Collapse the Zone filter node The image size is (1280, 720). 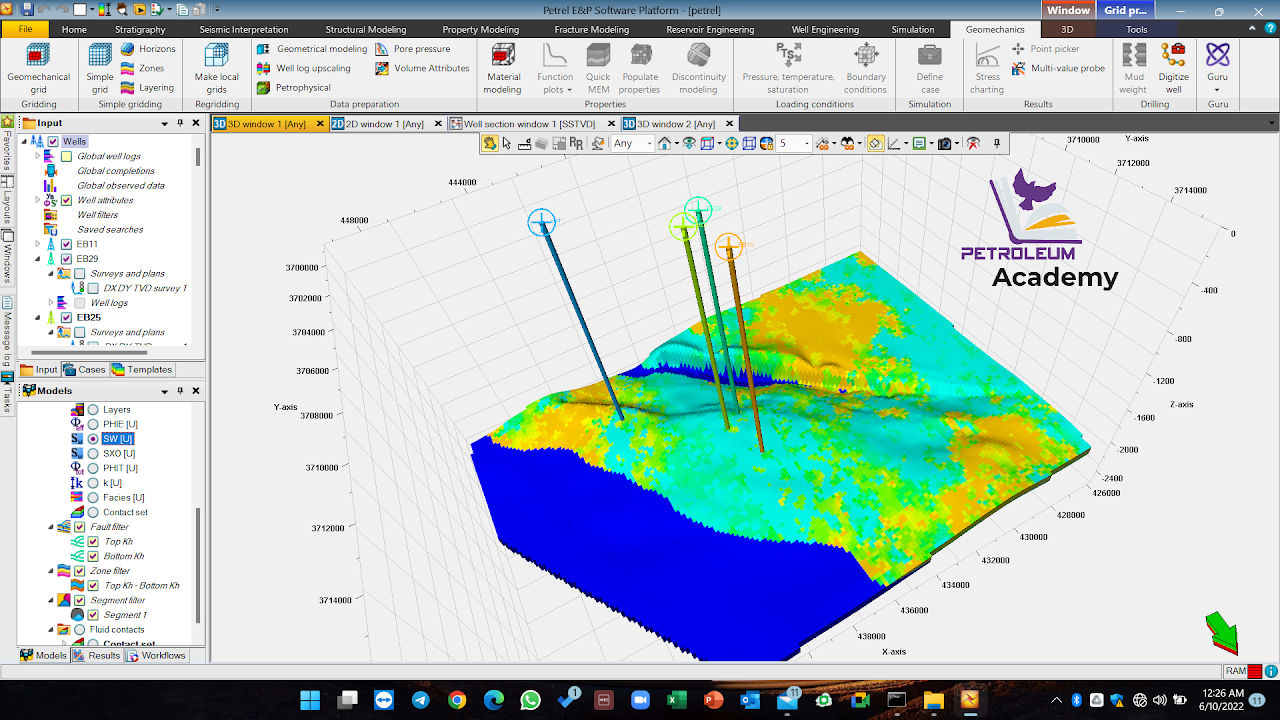point(51,571)
